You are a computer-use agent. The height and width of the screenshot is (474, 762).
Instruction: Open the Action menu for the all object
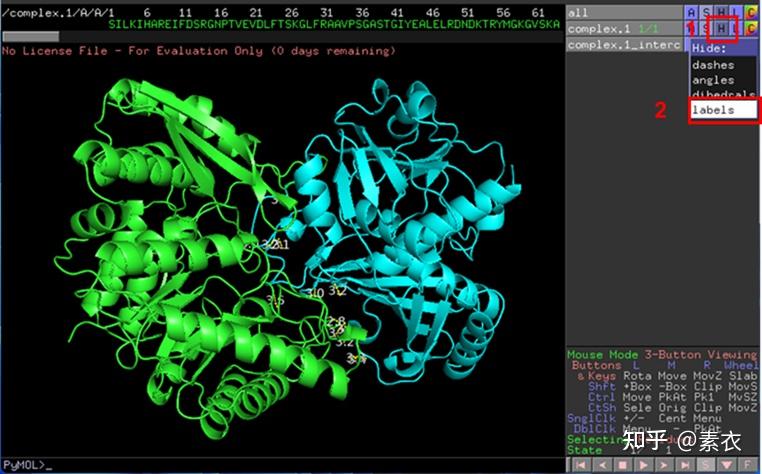691,12
